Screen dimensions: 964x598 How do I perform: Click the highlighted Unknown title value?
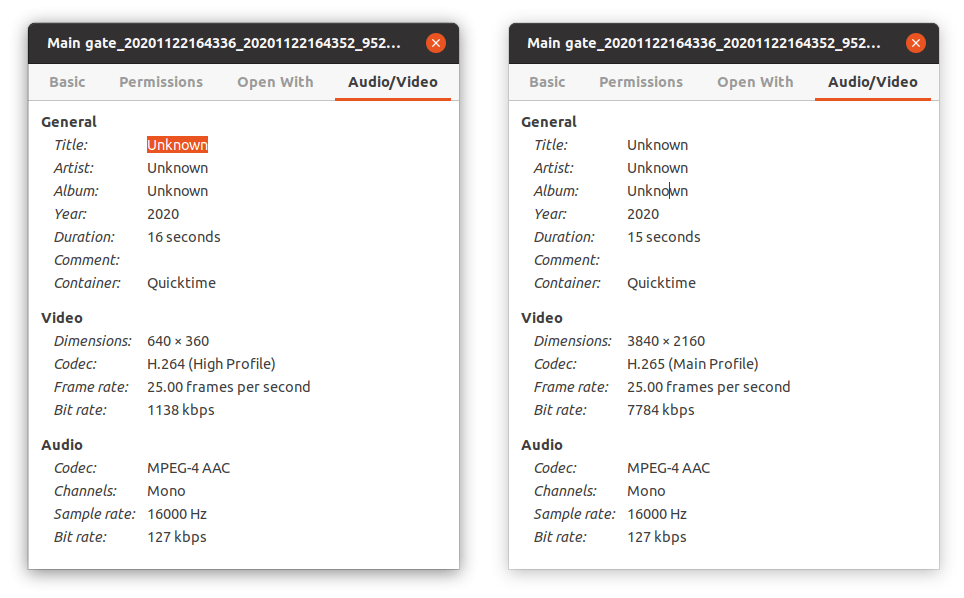[x=177, y=145]
